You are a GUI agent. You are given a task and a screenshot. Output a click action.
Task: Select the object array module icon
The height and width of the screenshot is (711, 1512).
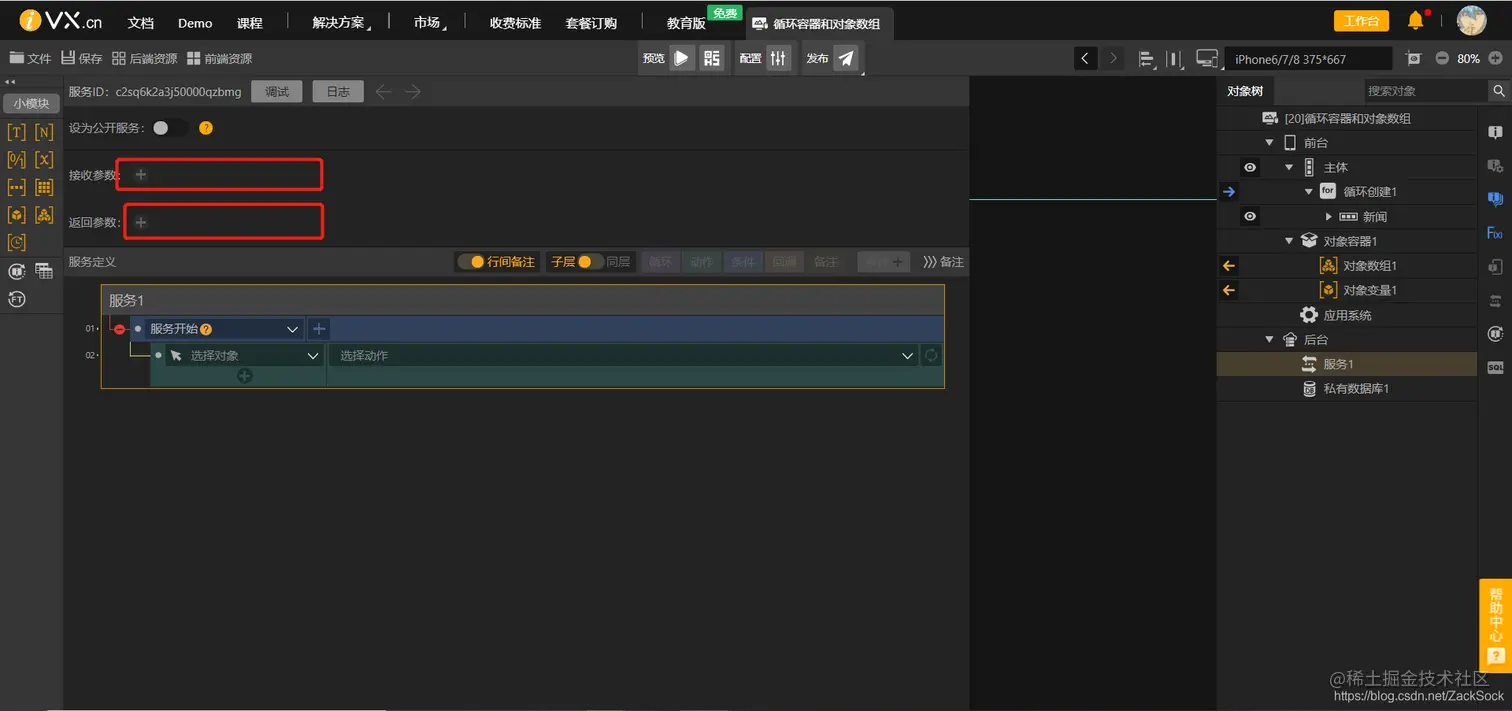coord(44,214)
